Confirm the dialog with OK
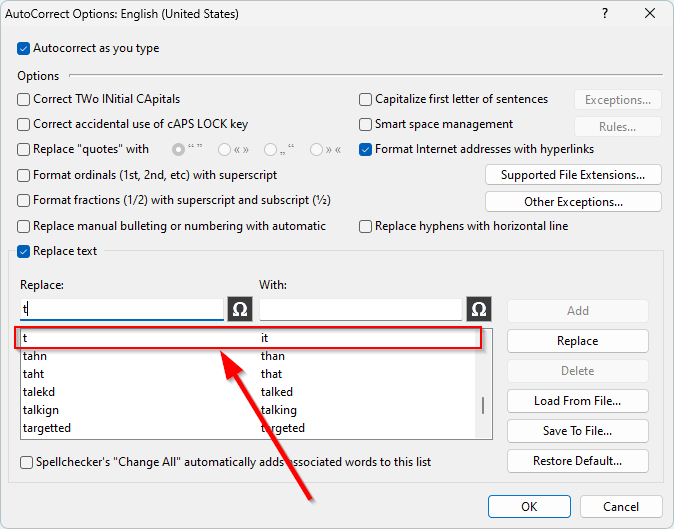 point(528,506)
